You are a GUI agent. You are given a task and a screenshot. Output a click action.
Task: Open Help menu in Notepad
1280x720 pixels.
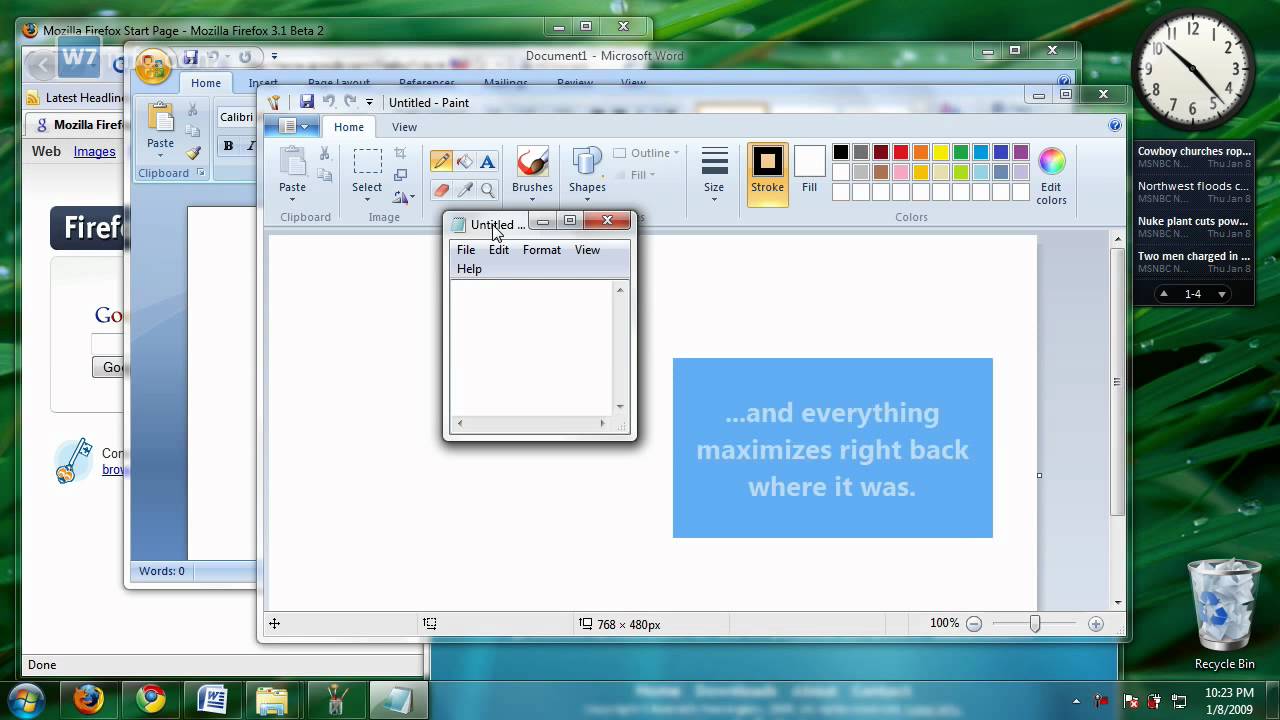tap(469, 269)
